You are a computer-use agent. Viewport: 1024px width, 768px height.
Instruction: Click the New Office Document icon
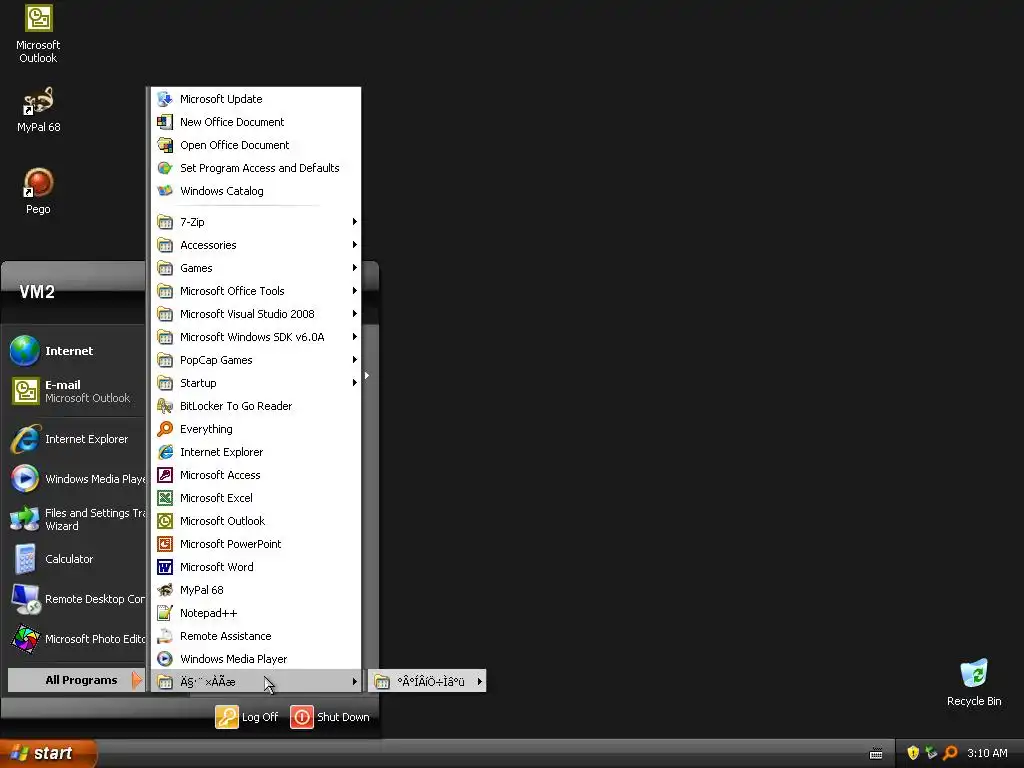click(165, 122)
